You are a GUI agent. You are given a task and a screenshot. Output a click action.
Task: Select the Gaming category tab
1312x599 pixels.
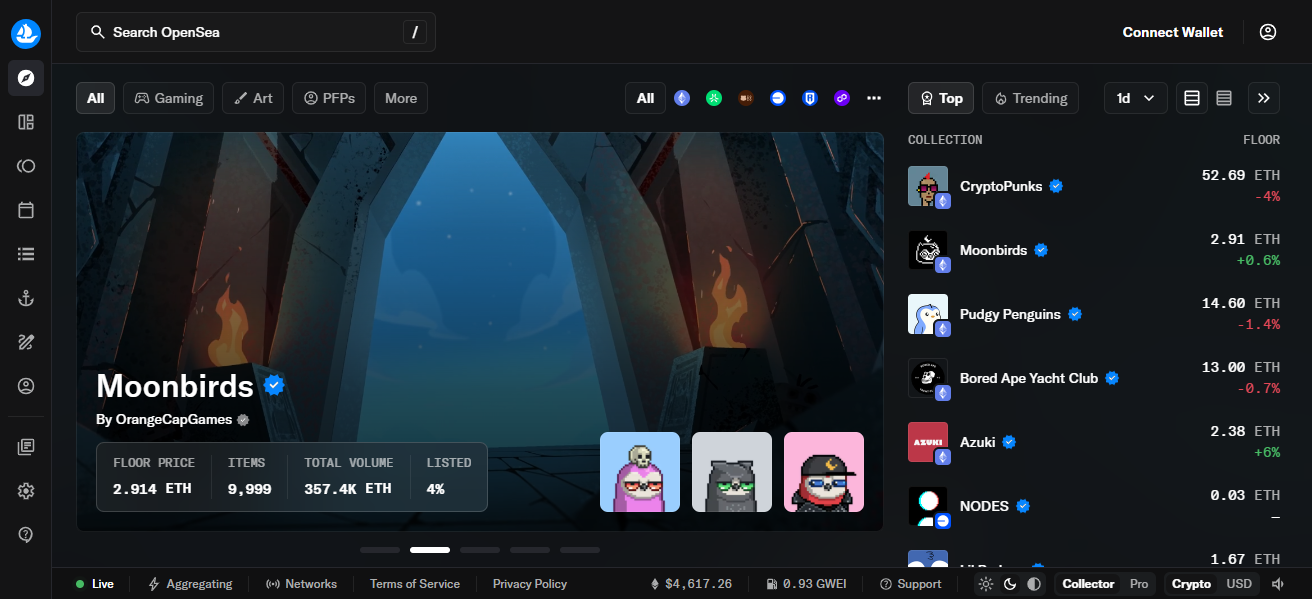(168, 98)
